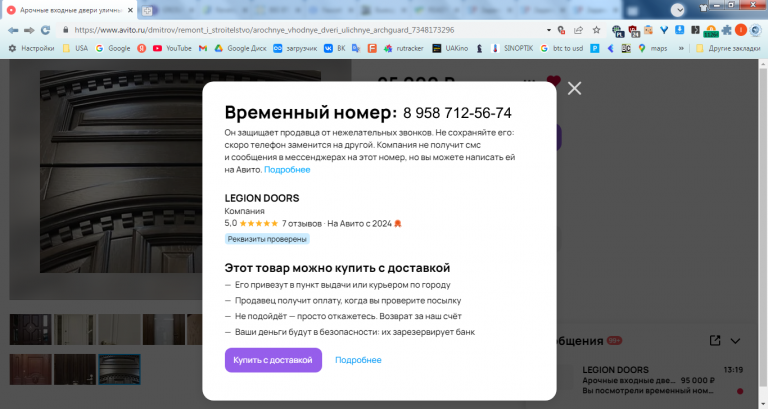
Task: Open the share page icon in address bar
Action: [x=578, y=30]
